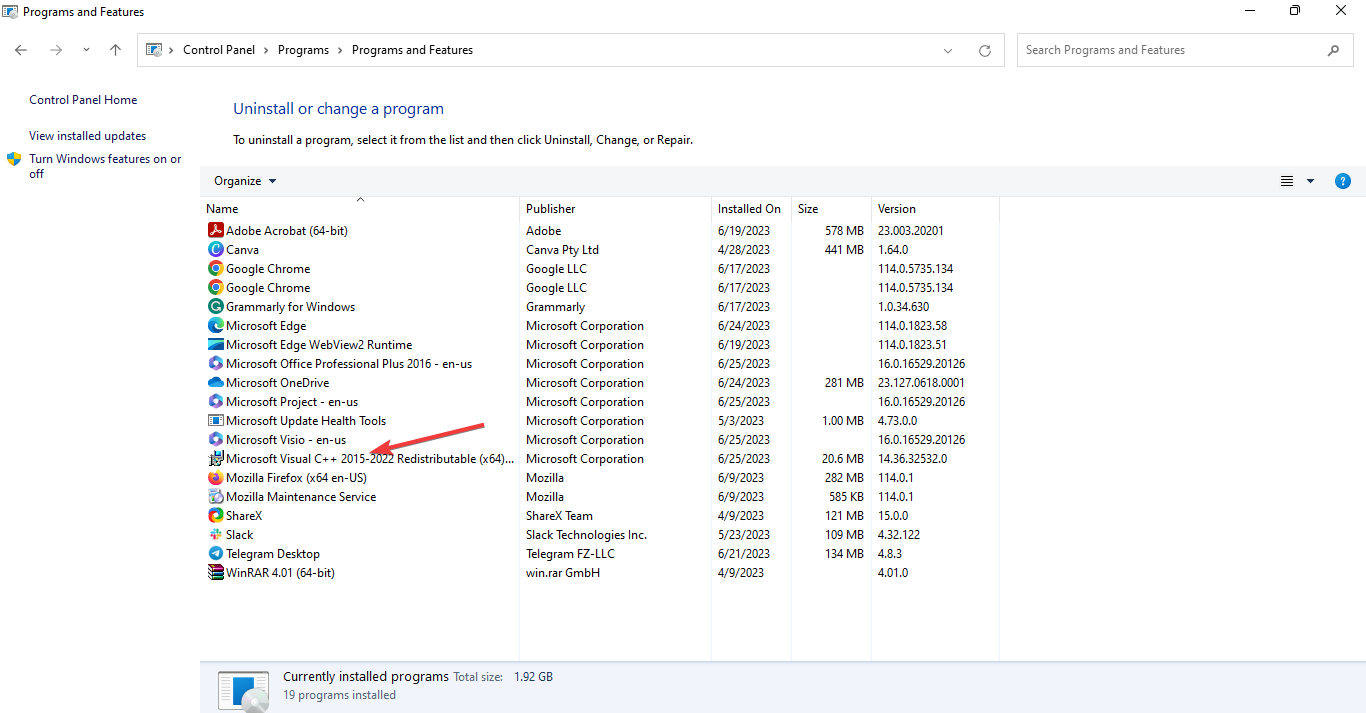1366x713 pixels.
Task: Select Microsoft Edge WebView2 Runtime name
Action: click(319, 345)
